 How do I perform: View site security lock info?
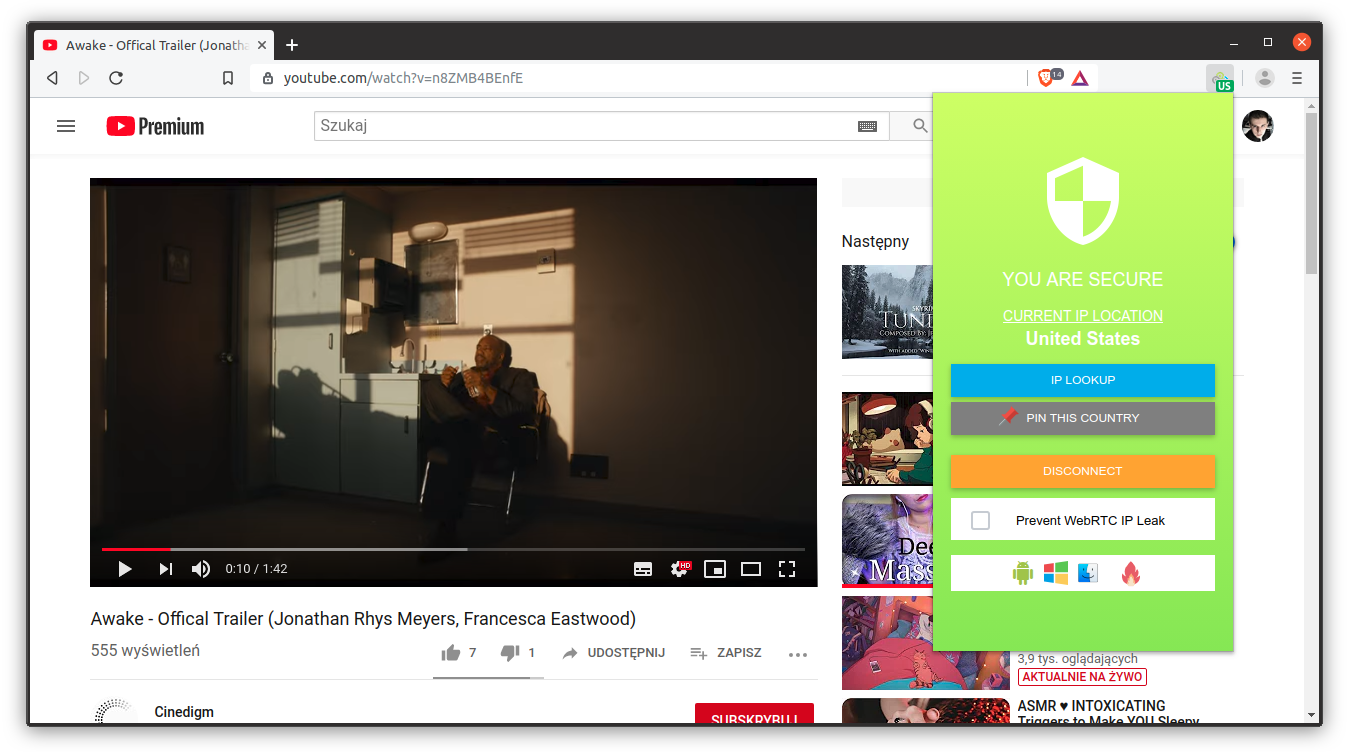pyautogui.click(x=267, y=78)
